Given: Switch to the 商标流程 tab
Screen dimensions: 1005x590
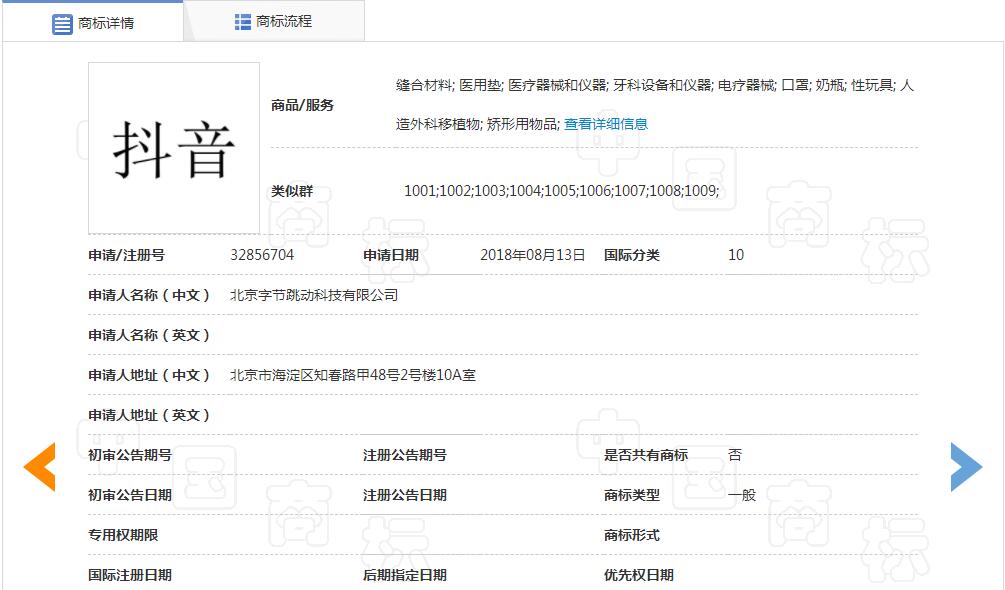Looking at the screenshot, I should tap(274, 21).
